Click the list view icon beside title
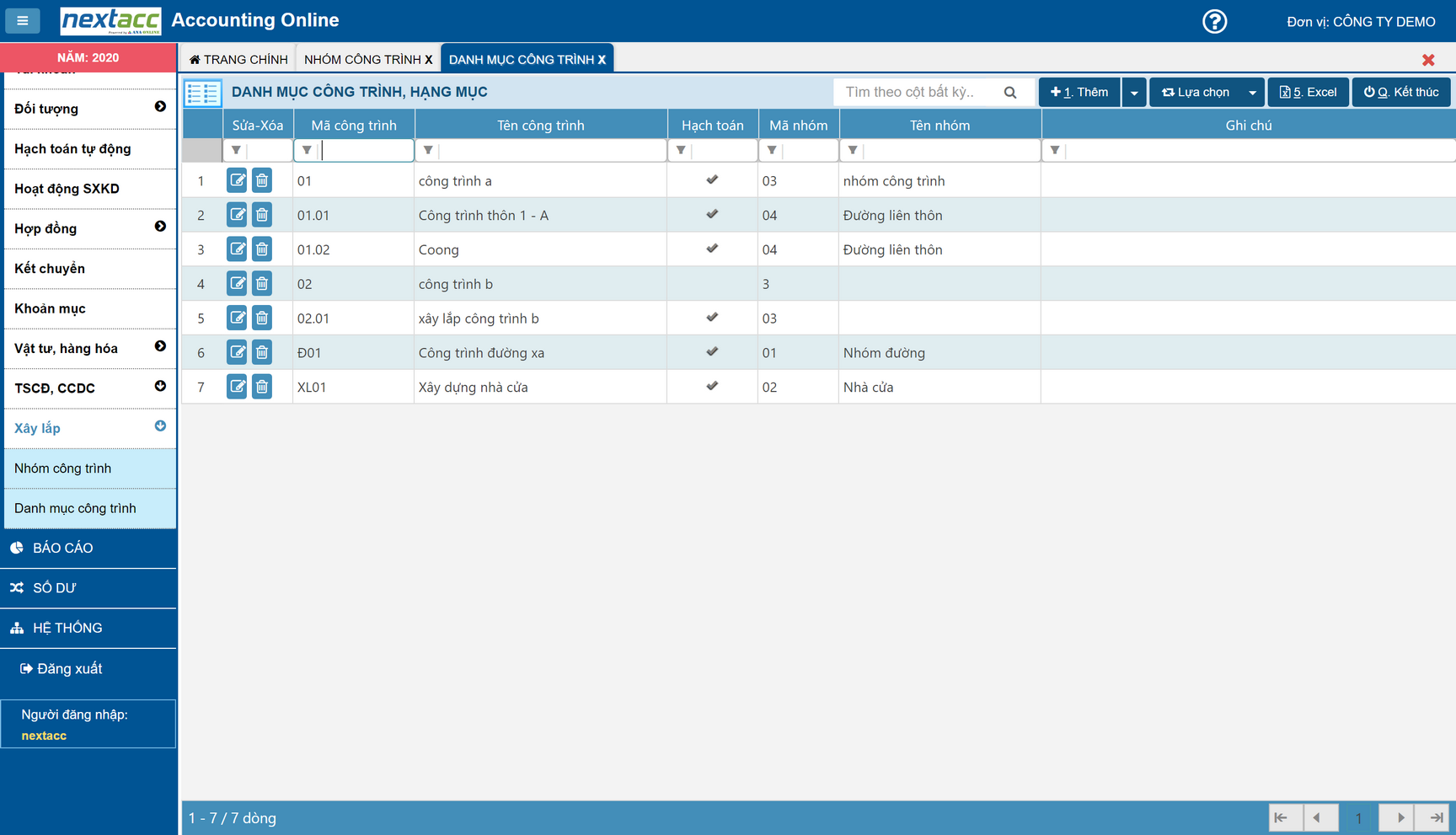The image size is (1456, 835). pos(203,93)
